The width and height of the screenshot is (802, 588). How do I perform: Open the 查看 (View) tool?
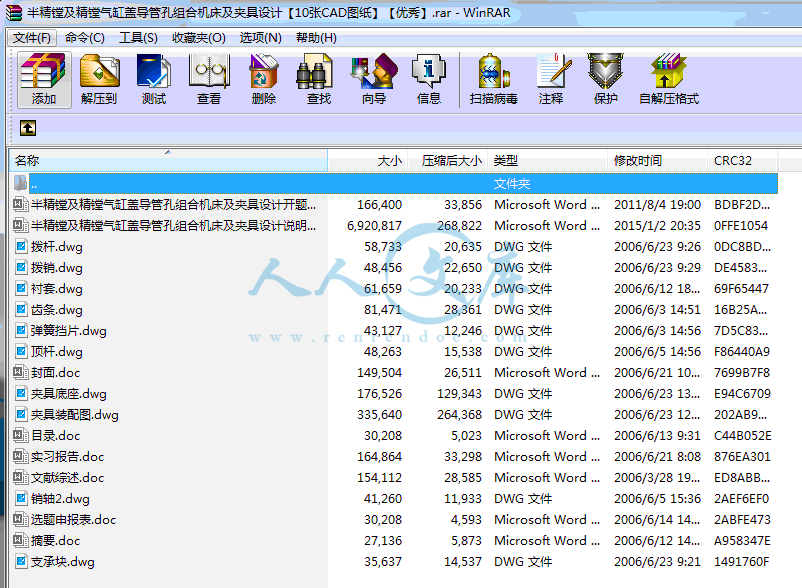click(x=209, y=79)
